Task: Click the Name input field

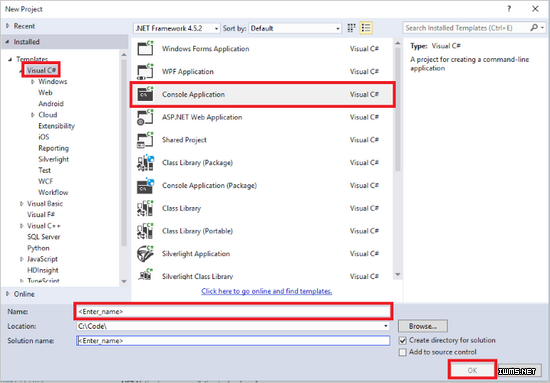Action: [x=233, y=311]
